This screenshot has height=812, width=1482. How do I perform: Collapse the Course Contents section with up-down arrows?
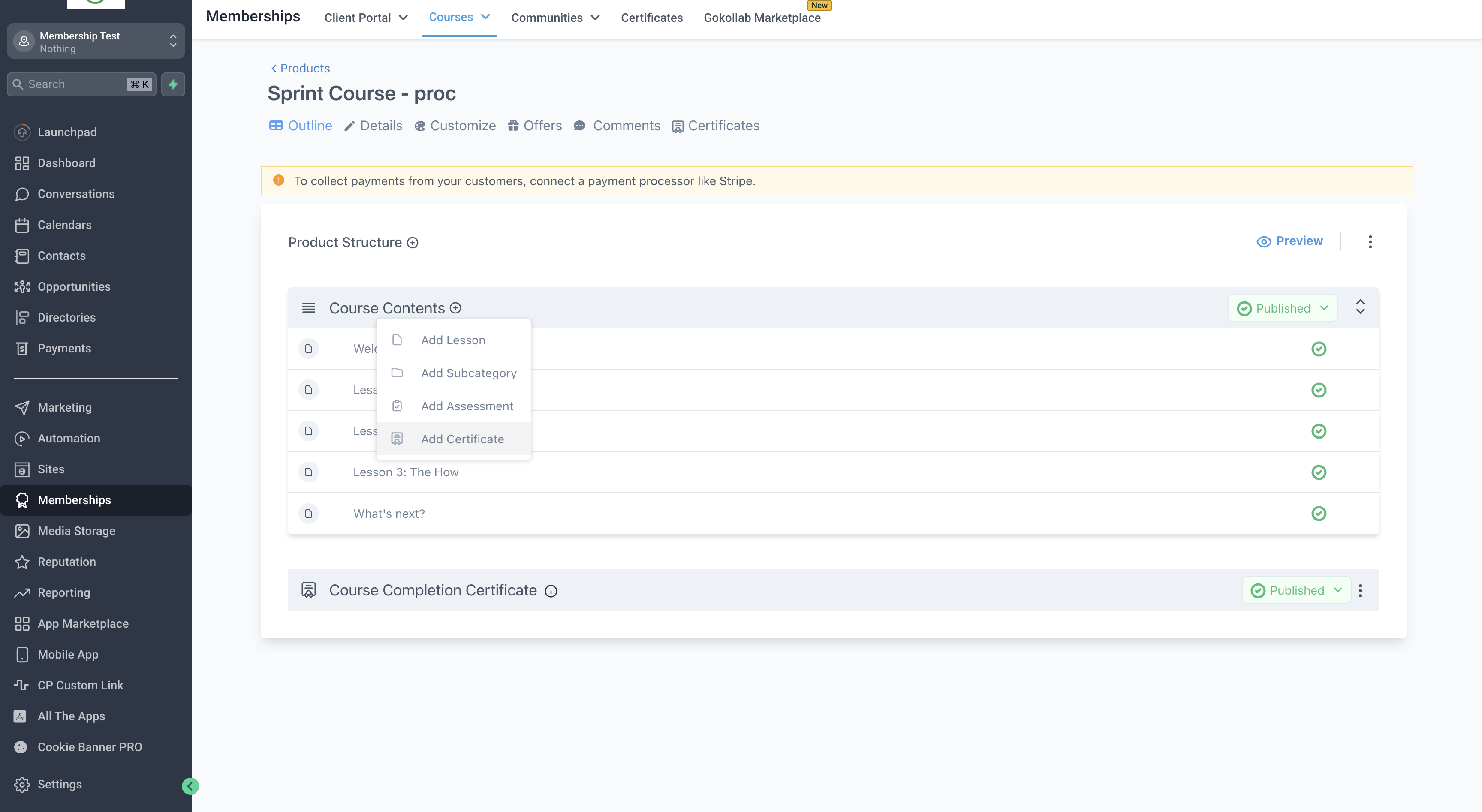point(1360,307)
